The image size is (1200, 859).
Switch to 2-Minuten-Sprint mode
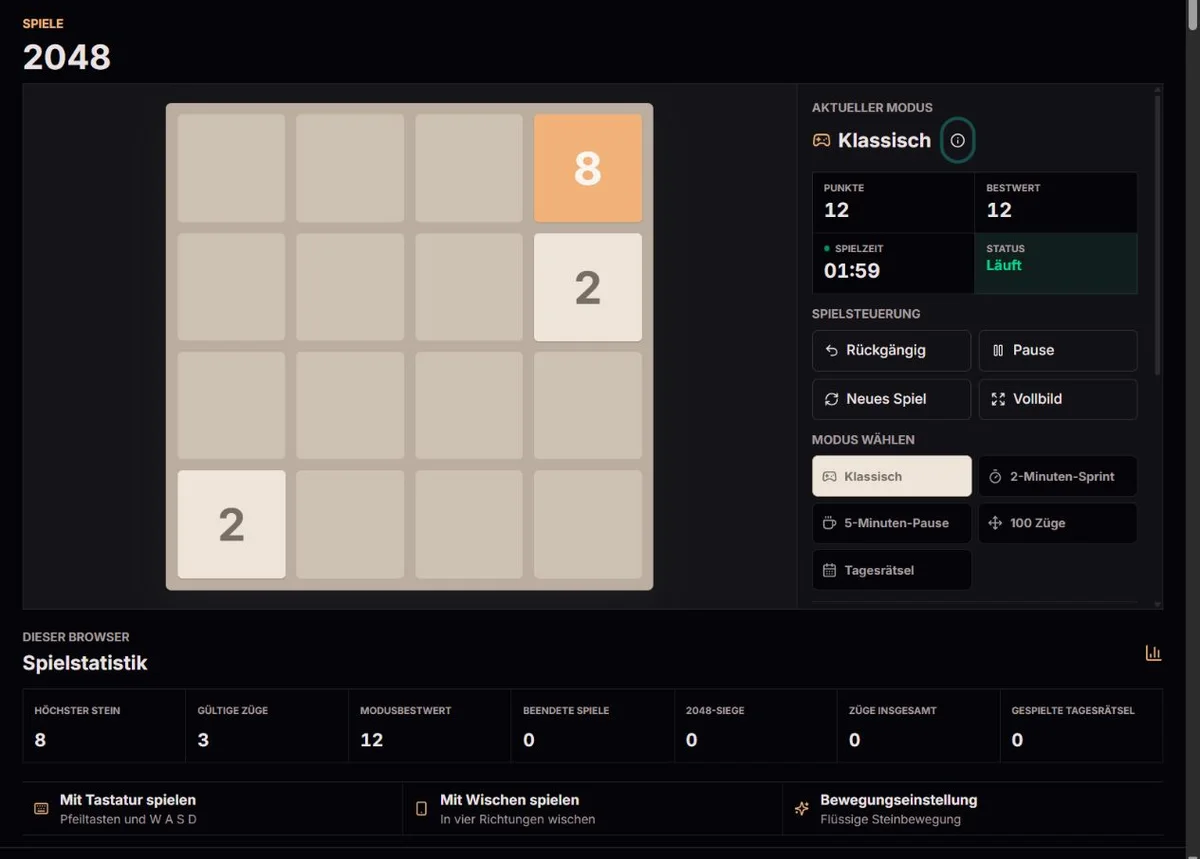pyautogui.click(x=1058, y=476)
